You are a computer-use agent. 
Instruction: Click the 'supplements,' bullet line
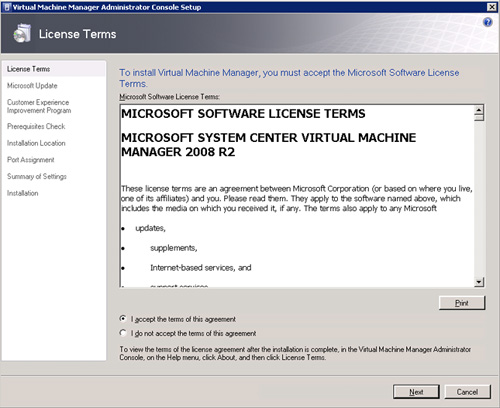[174, 248]
